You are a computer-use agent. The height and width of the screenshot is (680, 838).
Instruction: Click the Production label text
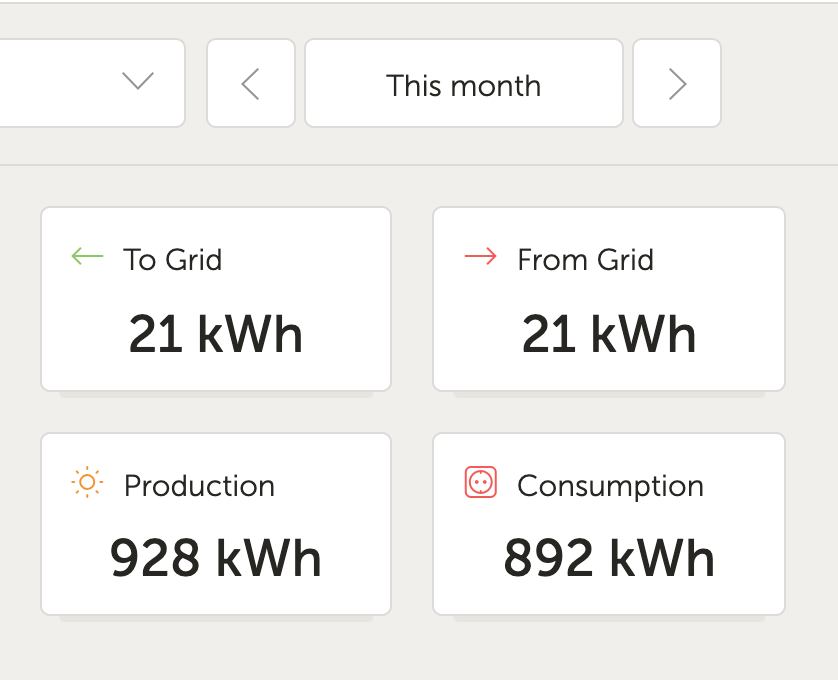coord(199,486)
